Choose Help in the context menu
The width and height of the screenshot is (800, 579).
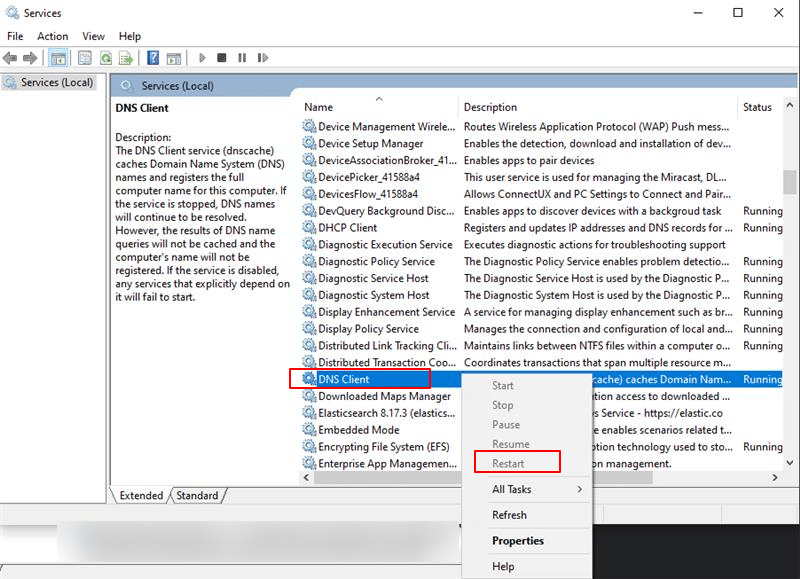(527, 566)
